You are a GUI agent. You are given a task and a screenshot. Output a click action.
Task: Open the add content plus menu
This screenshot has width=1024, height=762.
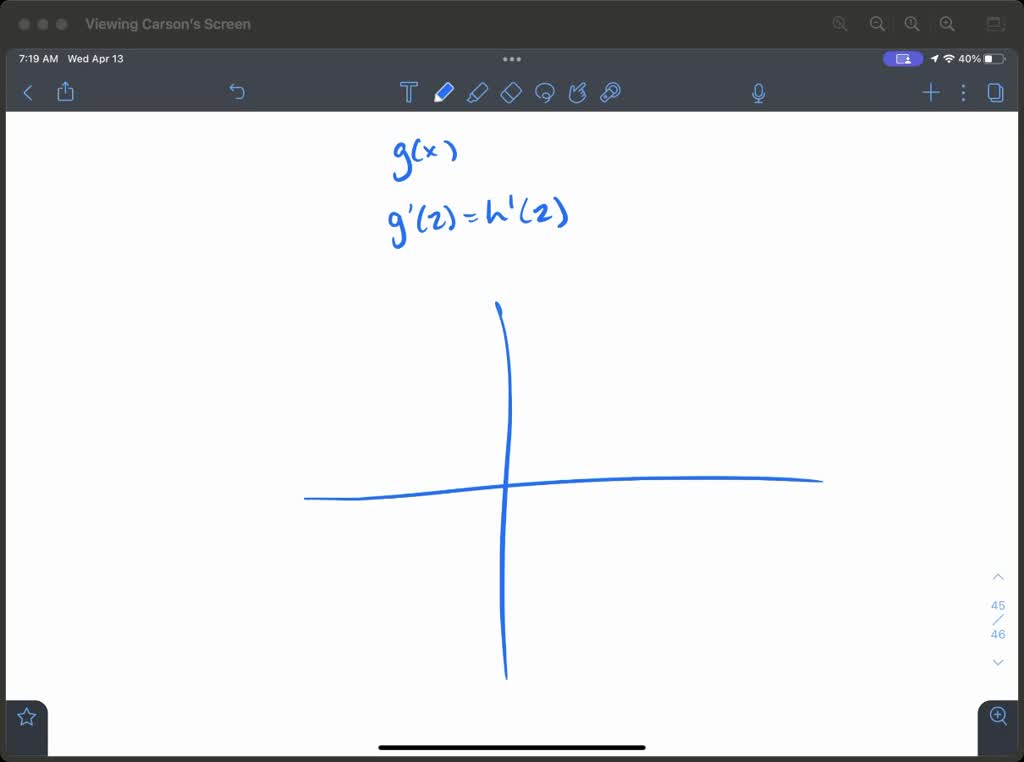tap(930, 92)
